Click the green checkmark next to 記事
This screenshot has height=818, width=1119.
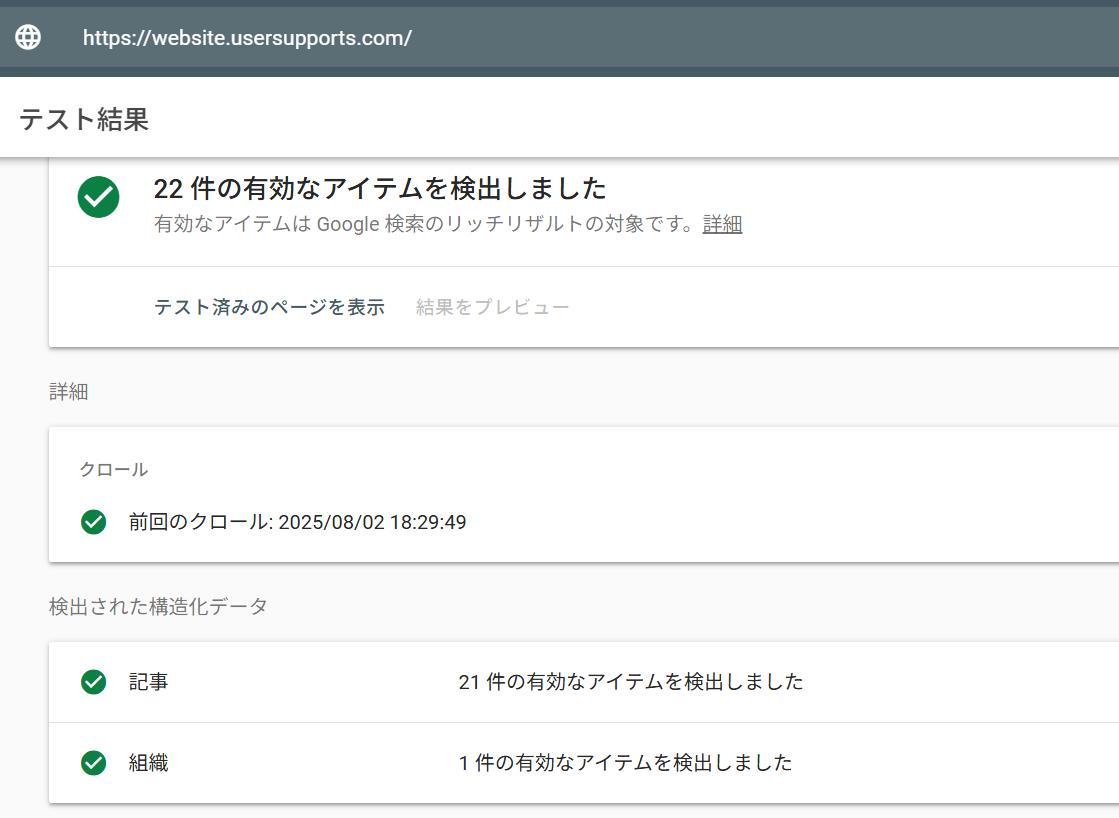[x=93, y=682]
